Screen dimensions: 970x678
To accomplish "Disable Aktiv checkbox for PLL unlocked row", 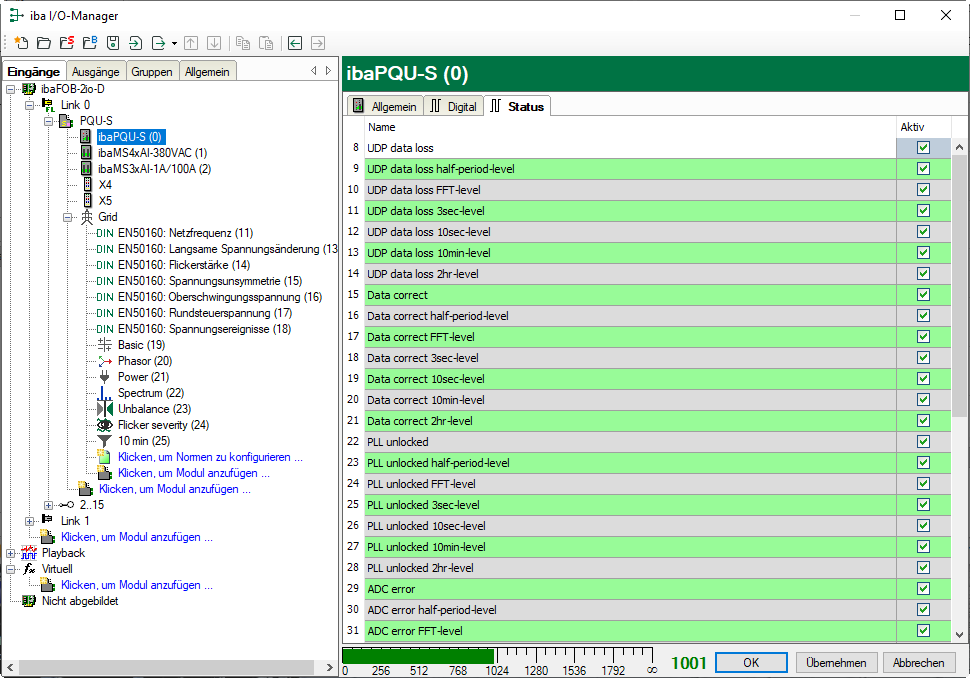I will (923, 442).
